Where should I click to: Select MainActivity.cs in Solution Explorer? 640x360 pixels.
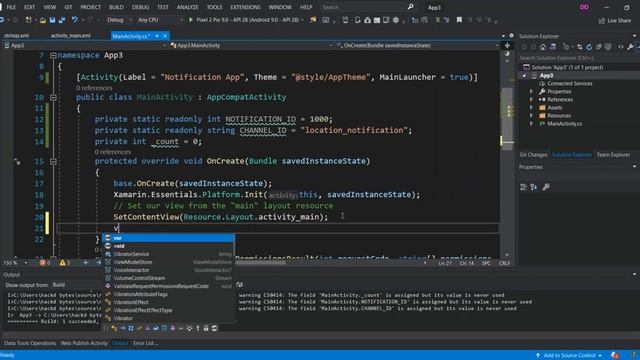tap(564, 124)
